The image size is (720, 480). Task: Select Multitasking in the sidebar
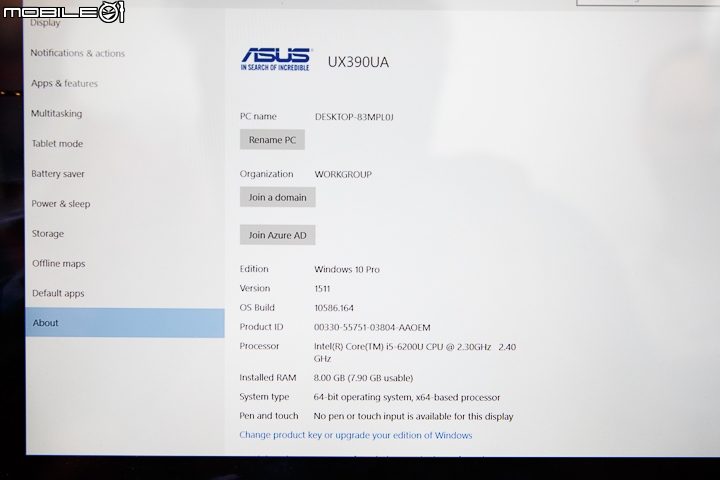click(56, 113)
